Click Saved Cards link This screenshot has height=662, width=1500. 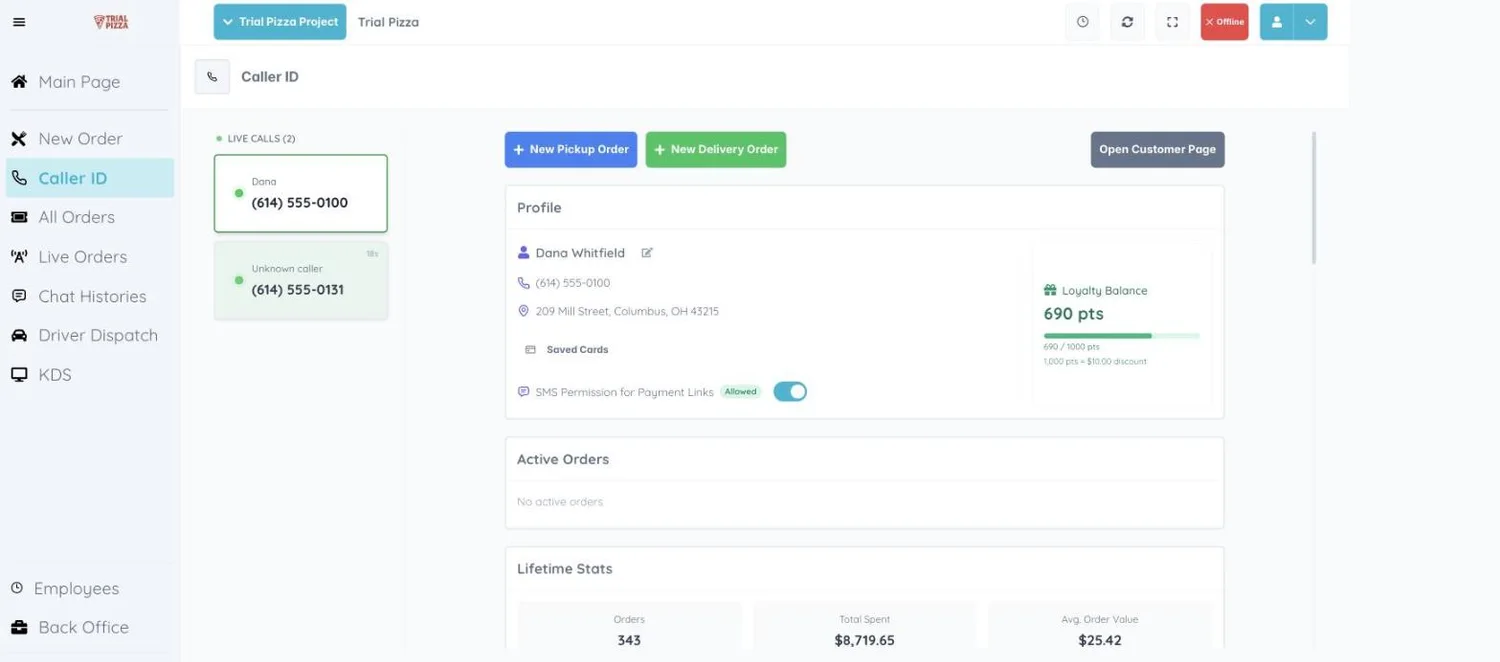577,350
